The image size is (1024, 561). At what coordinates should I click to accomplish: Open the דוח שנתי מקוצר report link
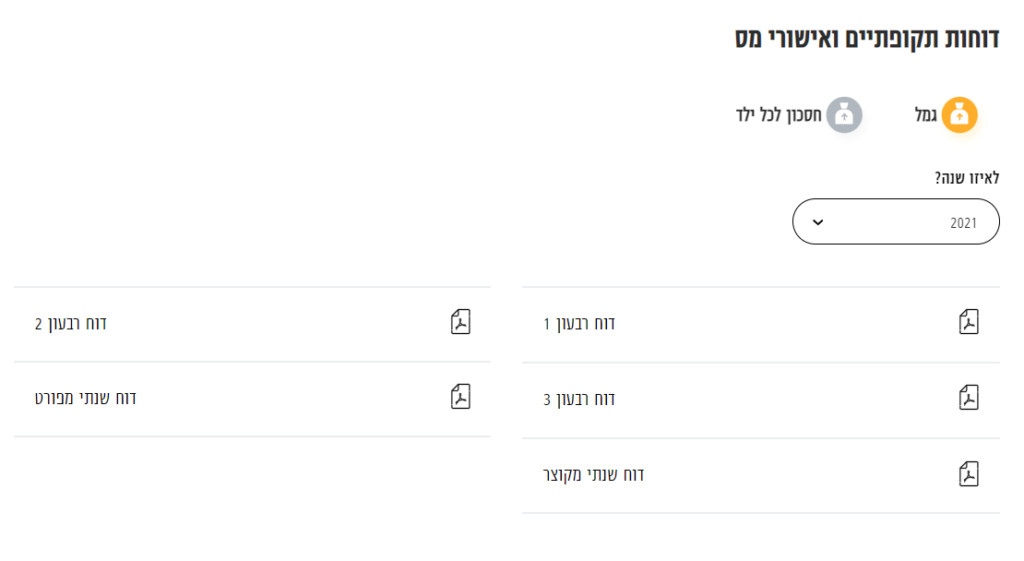pyautogui.click(x=594, y=475)
